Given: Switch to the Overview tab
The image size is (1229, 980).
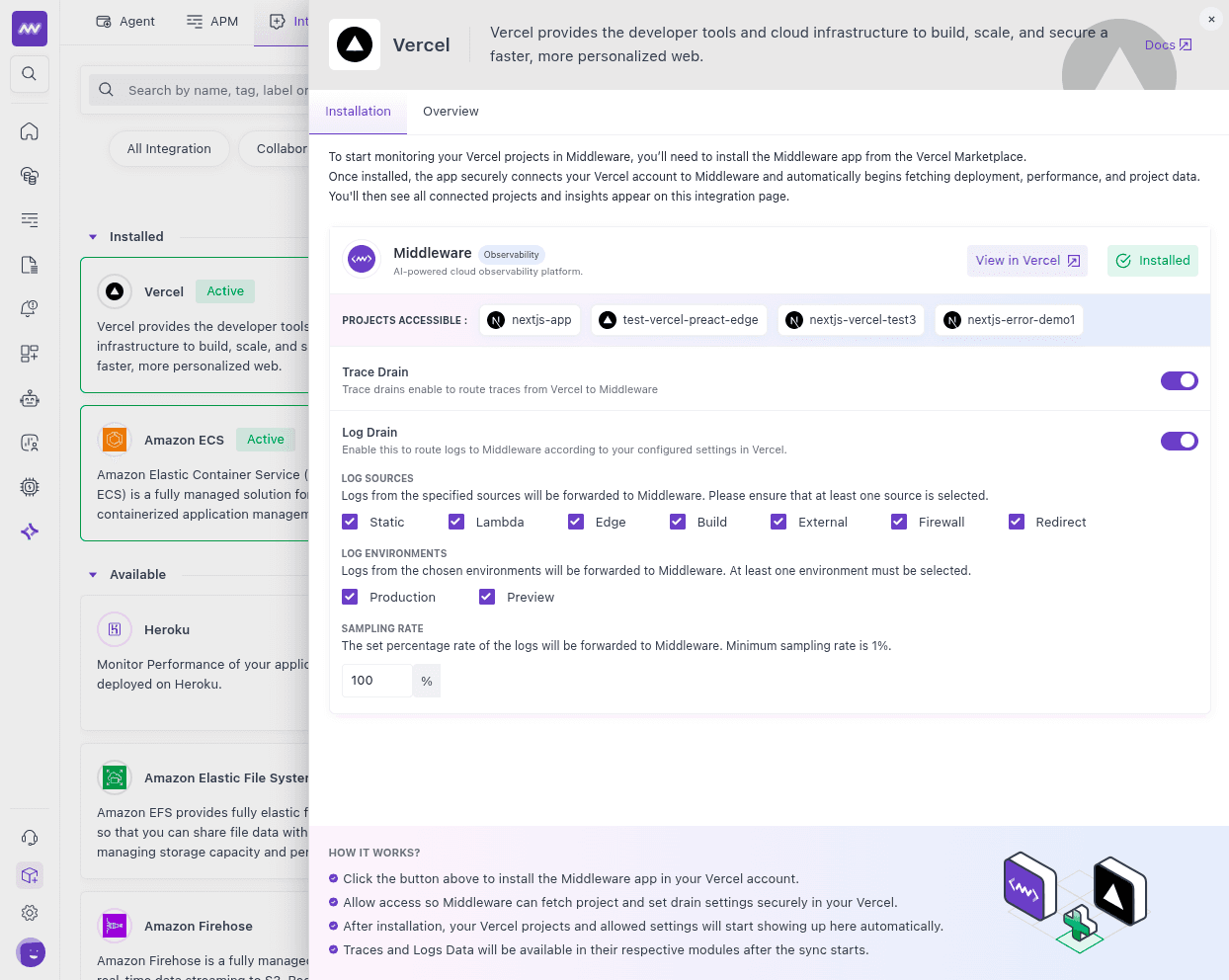Looking at the screenshot, I should pos(451,111).
